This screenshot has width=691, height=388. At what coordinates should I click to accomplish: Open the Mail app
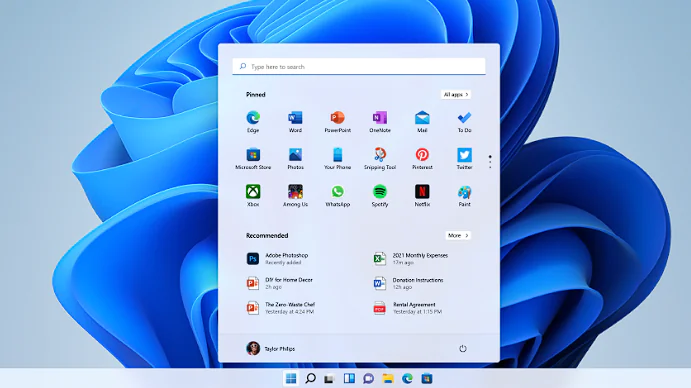422,122
